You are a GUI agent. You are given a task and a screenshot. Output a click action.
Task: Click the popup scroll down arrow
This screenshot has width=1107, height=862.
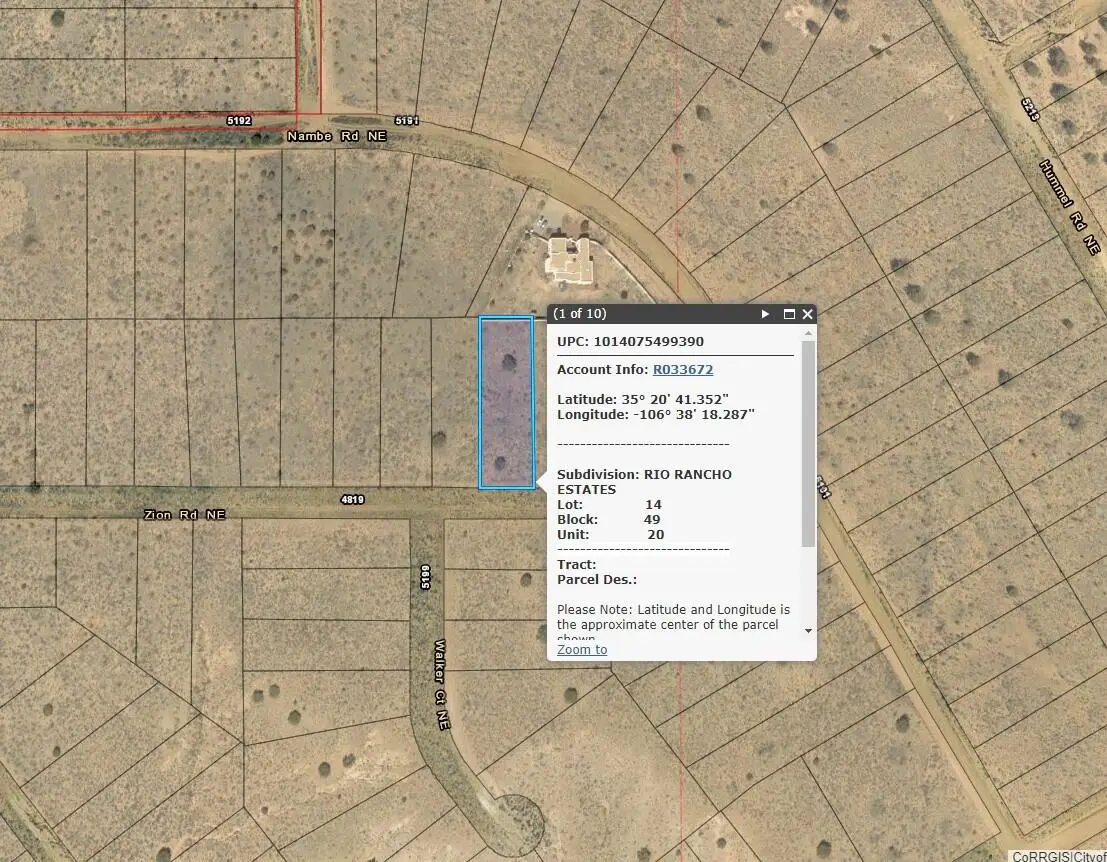coord(808,631)
